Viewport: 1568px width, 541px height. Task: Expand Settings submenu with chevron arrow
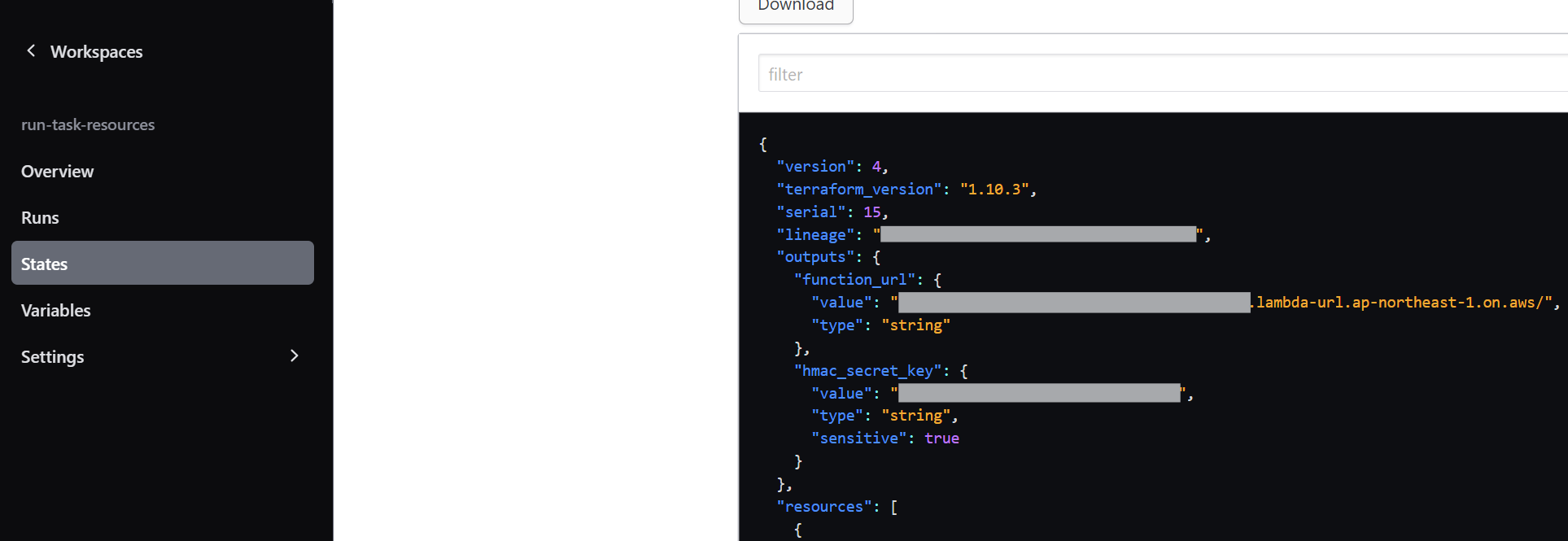point(295,356)
